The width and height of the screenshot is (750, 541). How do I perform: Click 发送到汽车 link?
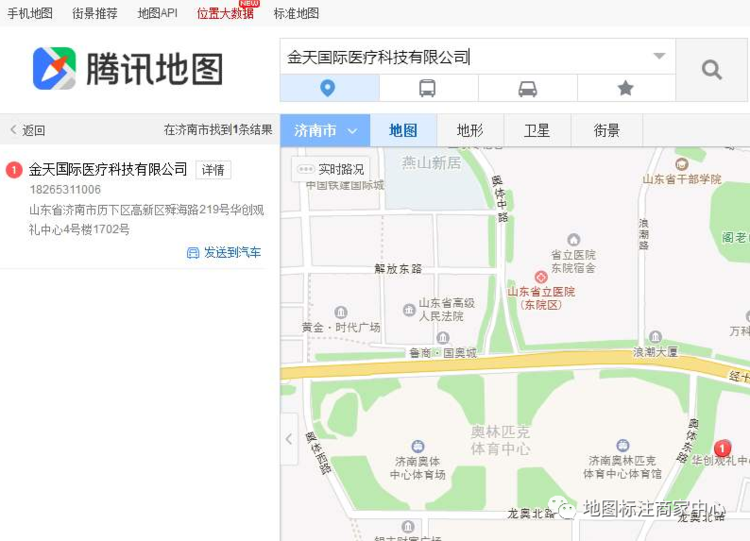pos(224,253)
